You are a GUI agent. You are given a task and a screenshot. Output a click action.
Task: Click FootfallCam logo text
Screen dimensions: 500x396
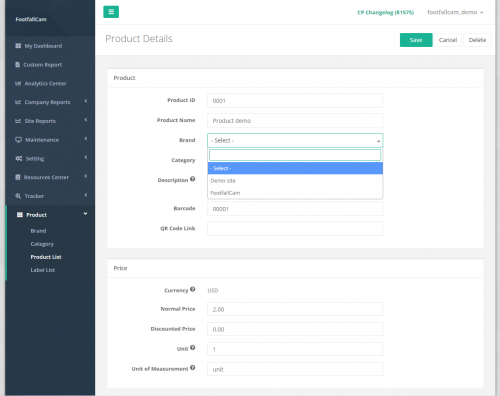[31, 19]
